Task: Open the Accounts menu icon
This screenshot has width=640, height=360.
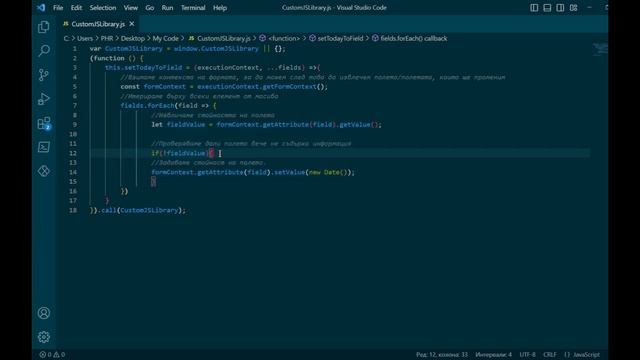Action: tap(44, 313)
